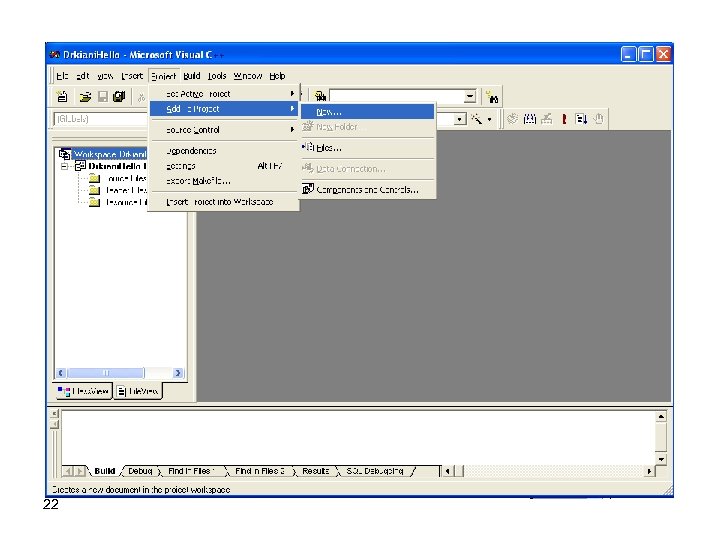
Task: Click the Save toolbar icon
Action: pyautogui.click(x=103, y=97)
